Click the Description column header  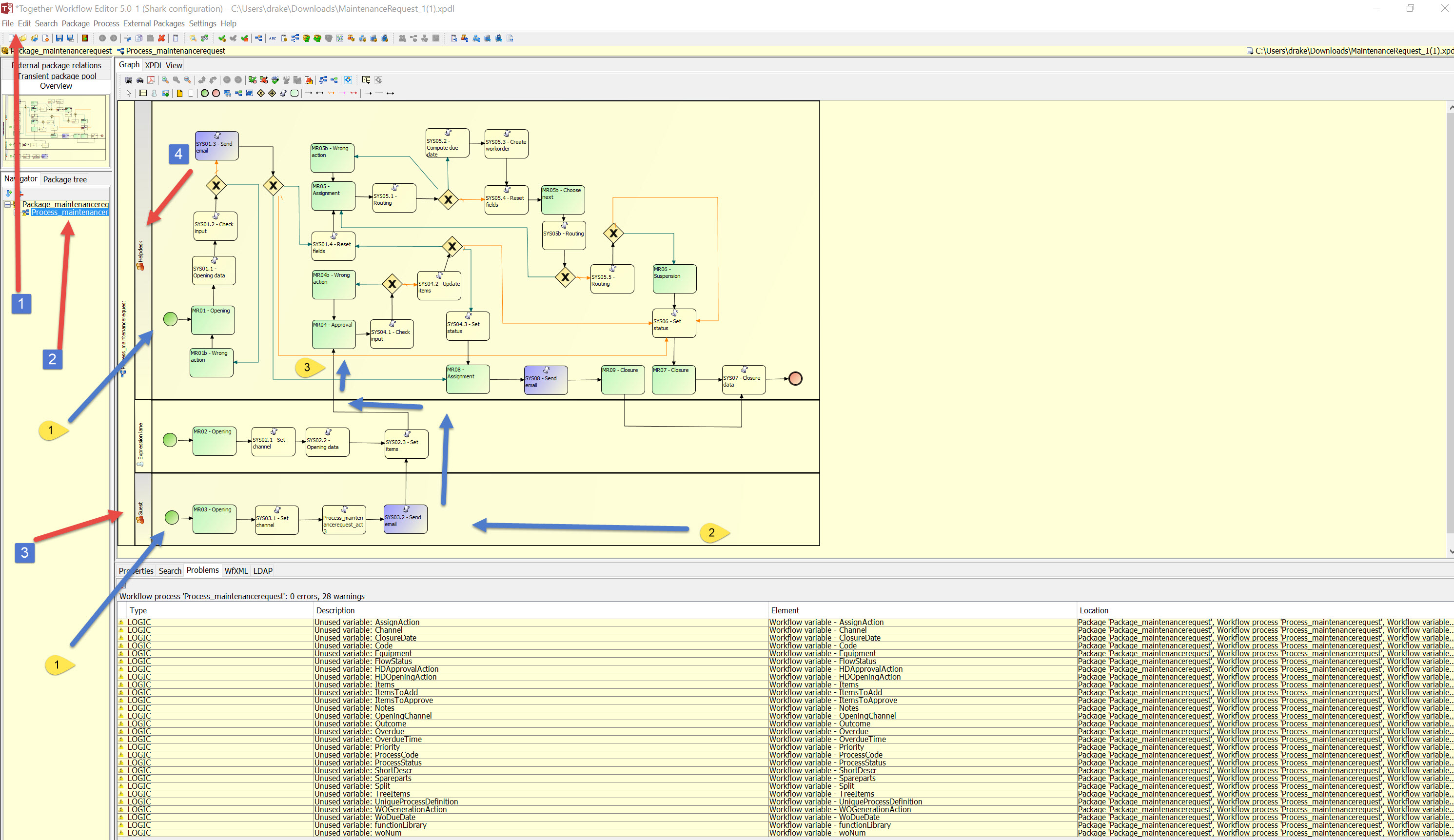click(335, 610)
